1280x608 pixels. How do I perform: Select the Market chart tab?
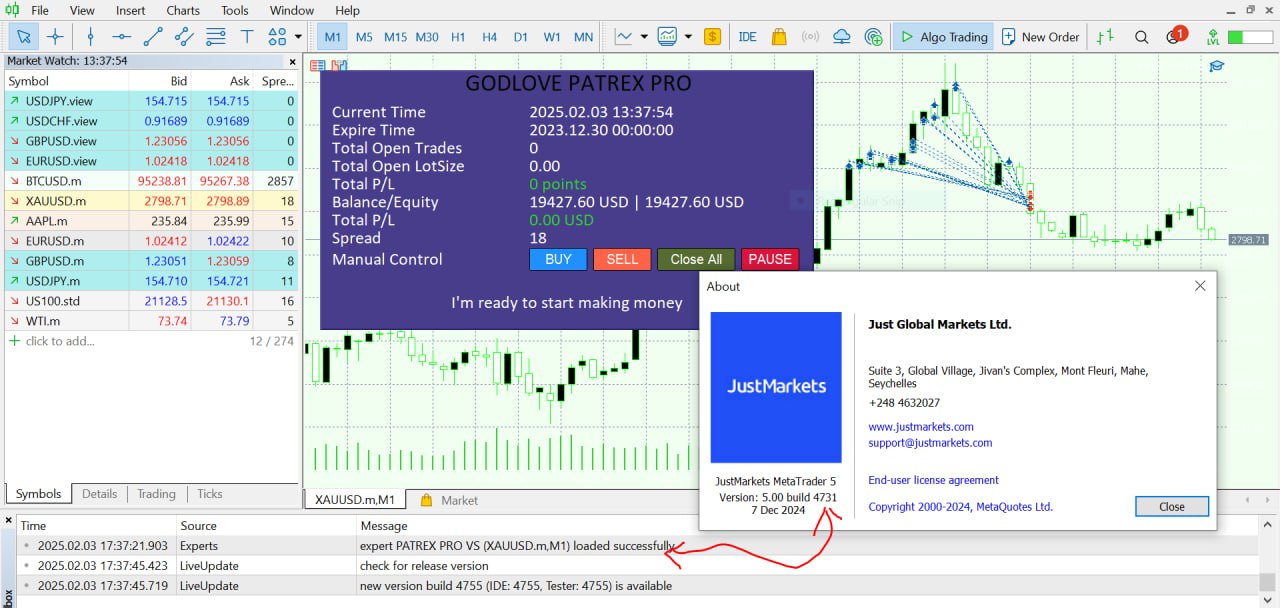449,500
